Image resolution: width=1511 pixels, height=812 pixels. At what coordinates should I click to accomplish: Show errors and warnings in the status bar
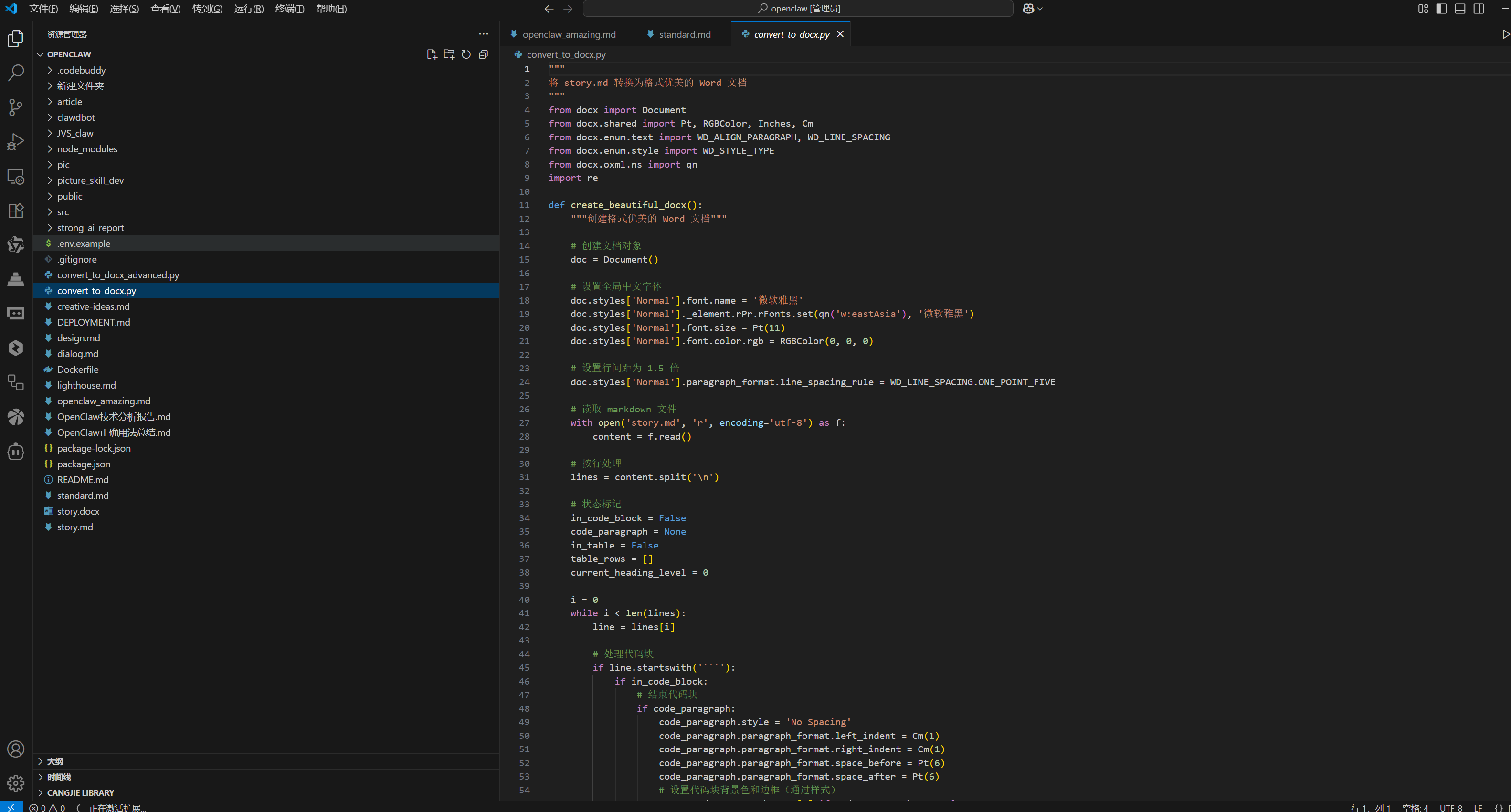(x=48, y=807)
